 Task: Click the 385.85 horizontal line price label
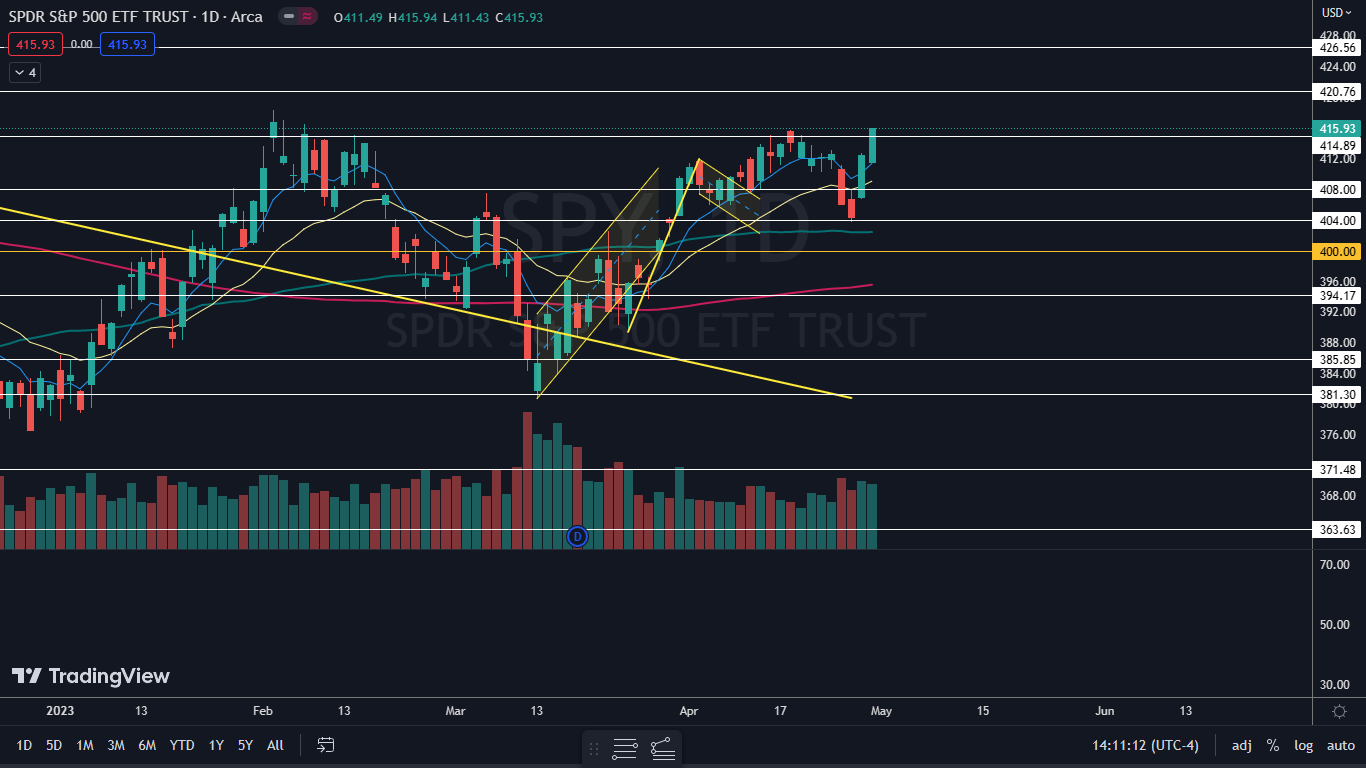pos(1338,359)
